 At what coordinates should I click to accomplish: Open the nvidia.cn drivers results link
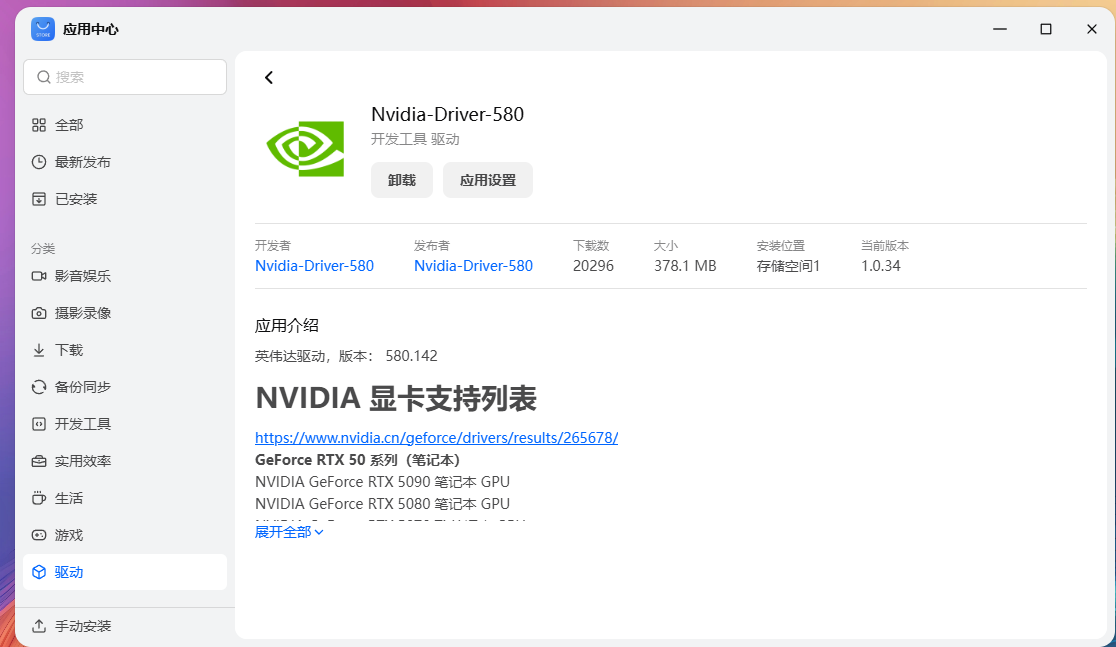436,438
